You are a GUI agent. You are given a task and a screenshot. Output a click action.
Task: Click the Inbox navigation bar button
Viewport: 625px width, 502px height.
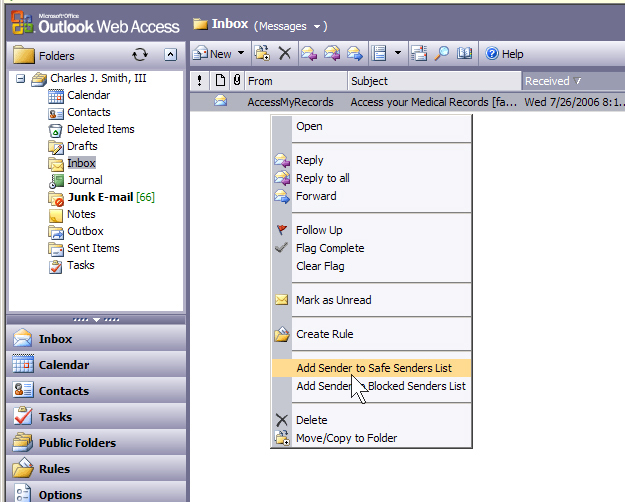click(x=96, y=339)
